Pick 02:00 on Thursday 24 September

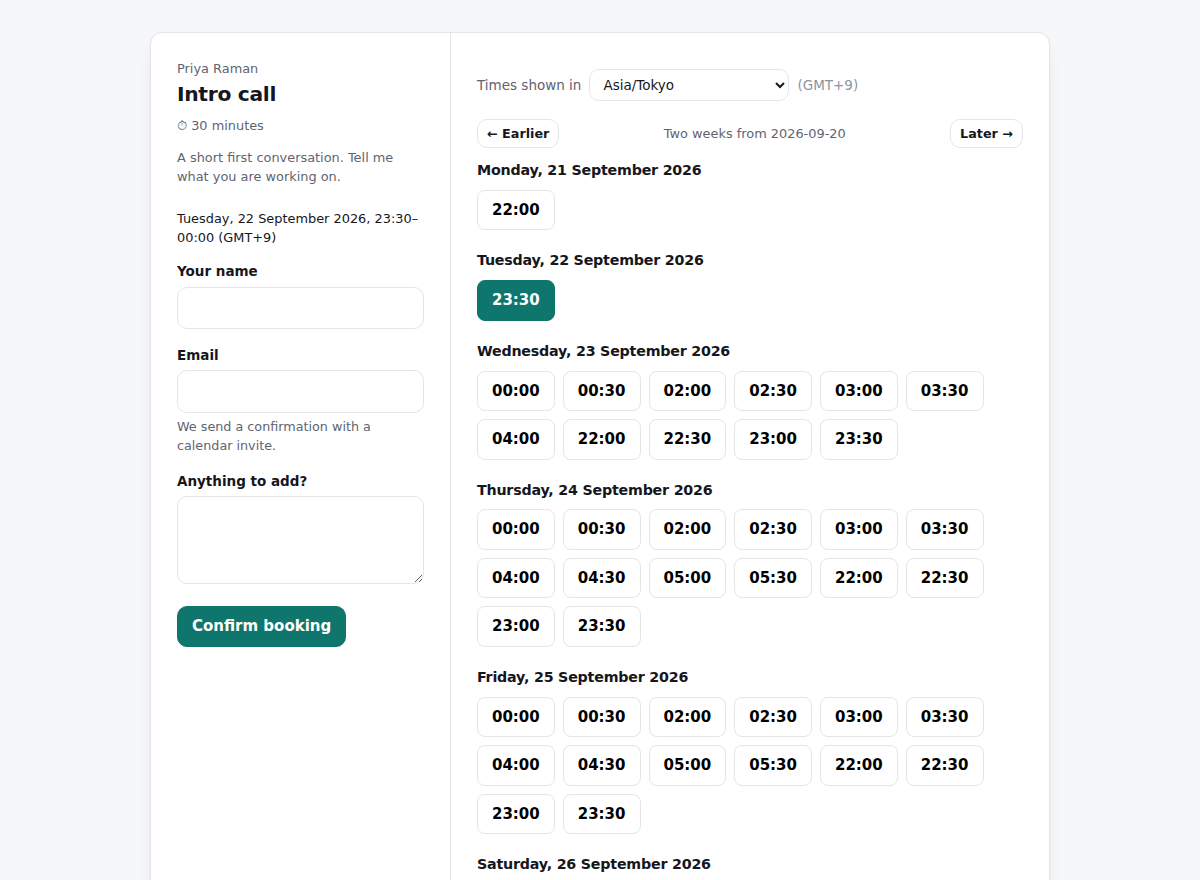click(x=688, y=529)
